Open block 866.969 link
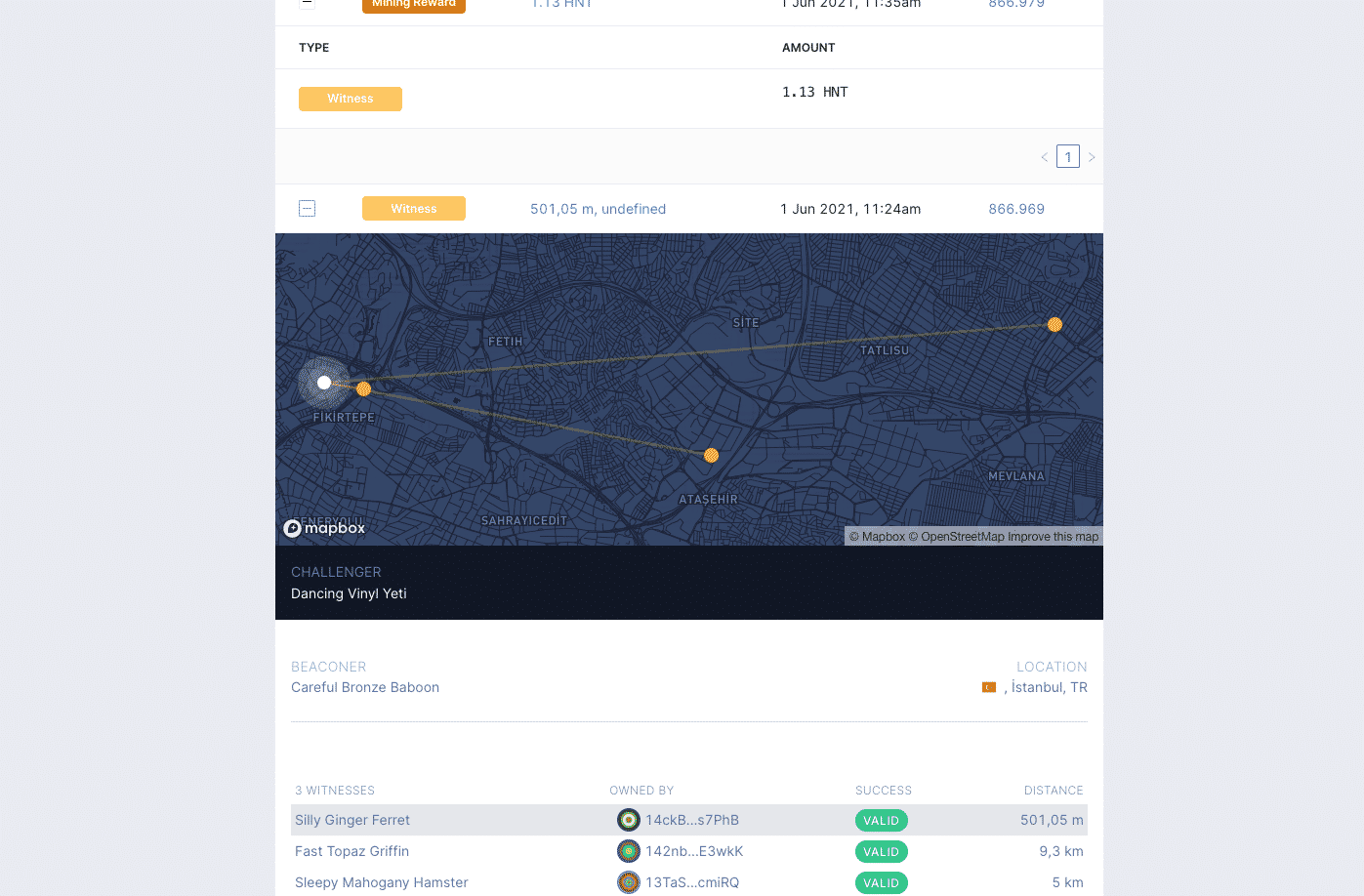Image resolution: width=1364 pixels, height=896 pixels. (x=1016, y=209)
